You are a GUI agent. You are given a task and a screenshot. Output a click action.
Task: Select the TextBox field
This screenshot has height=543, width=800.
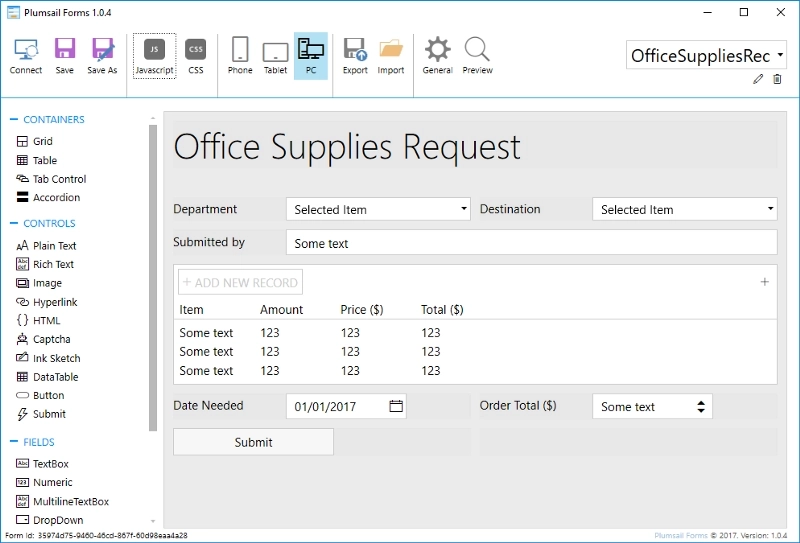pyautogui.click(x=42, y=464)
